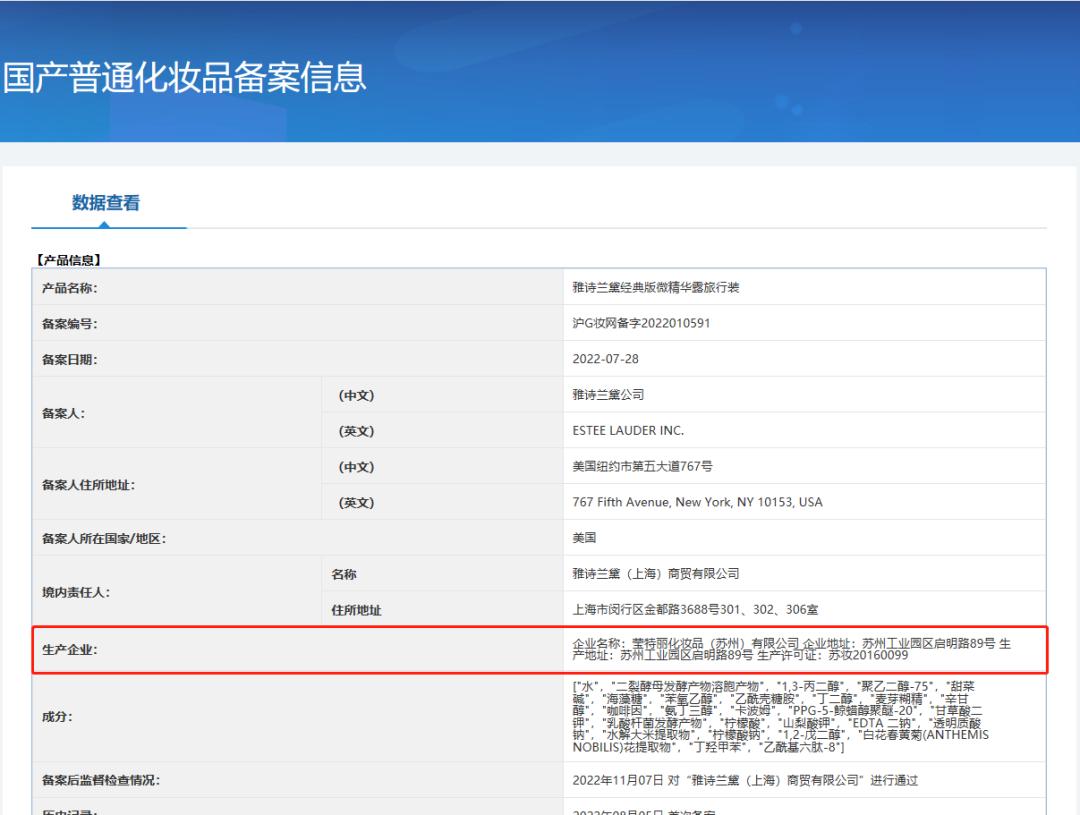1080x815 pixels.
Task: Select the value ESTEE LAUDER INC.
Action: pyautogui.click(x=628, y=431)
